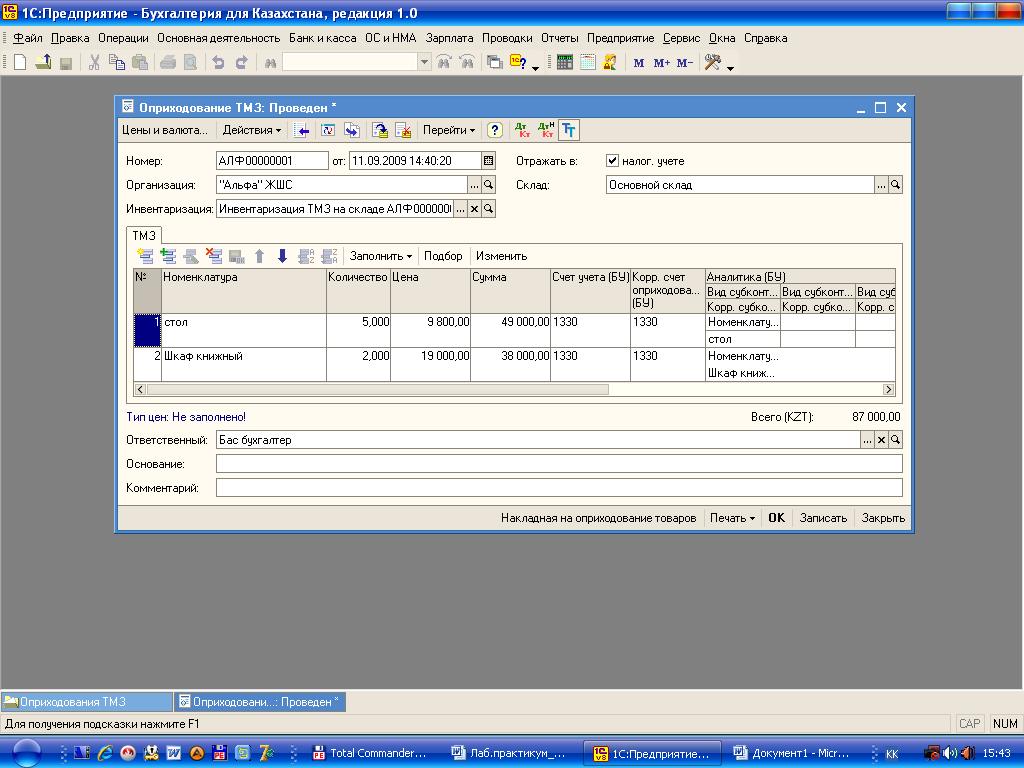This screenshot has width=1024, height=768.
Task: Open the Операции menu
Action: tap(123, 39)
